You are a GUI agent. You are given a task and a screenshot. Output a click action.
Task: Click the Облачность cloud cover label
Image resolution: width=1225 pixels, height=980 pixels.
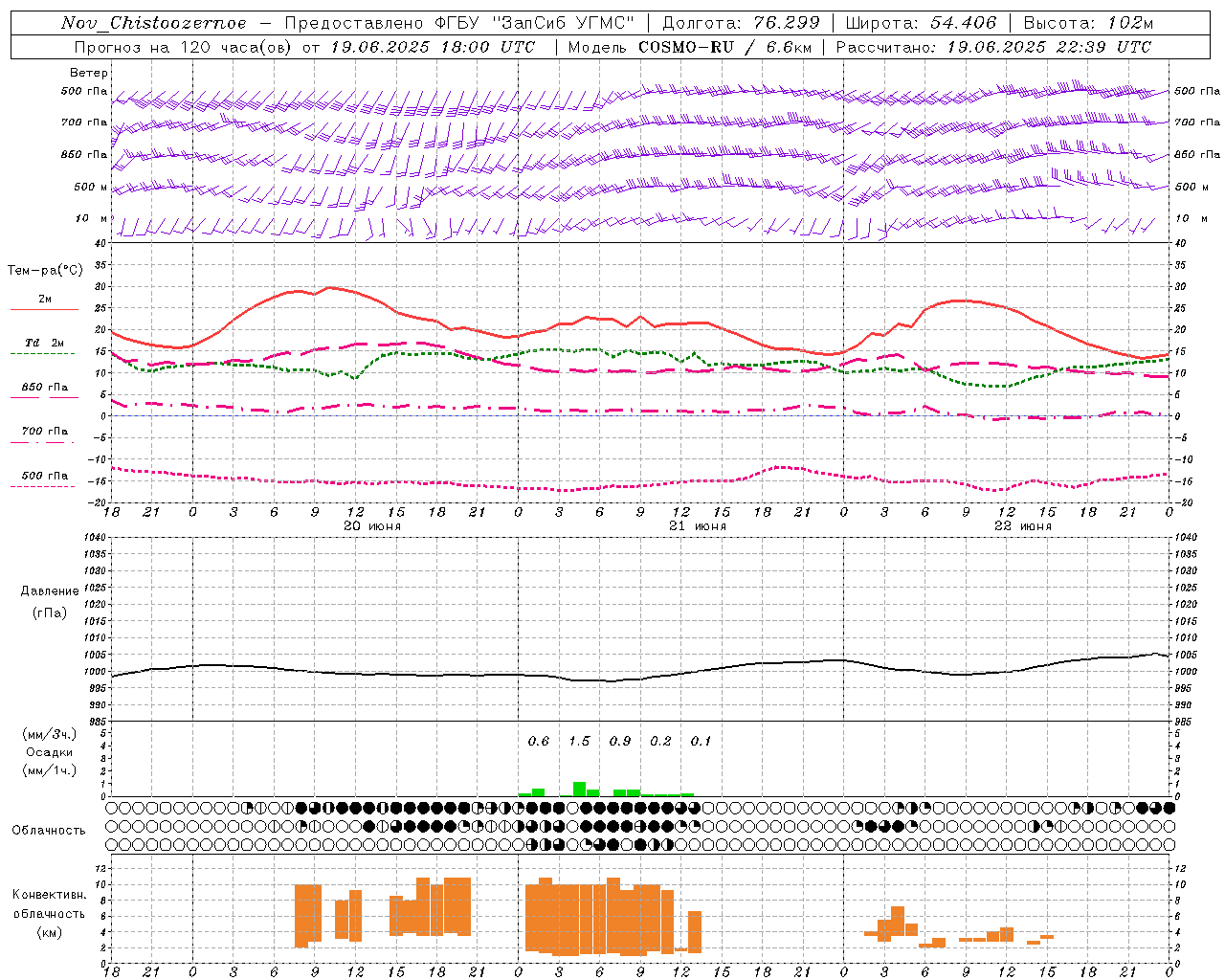coord(49,831)
